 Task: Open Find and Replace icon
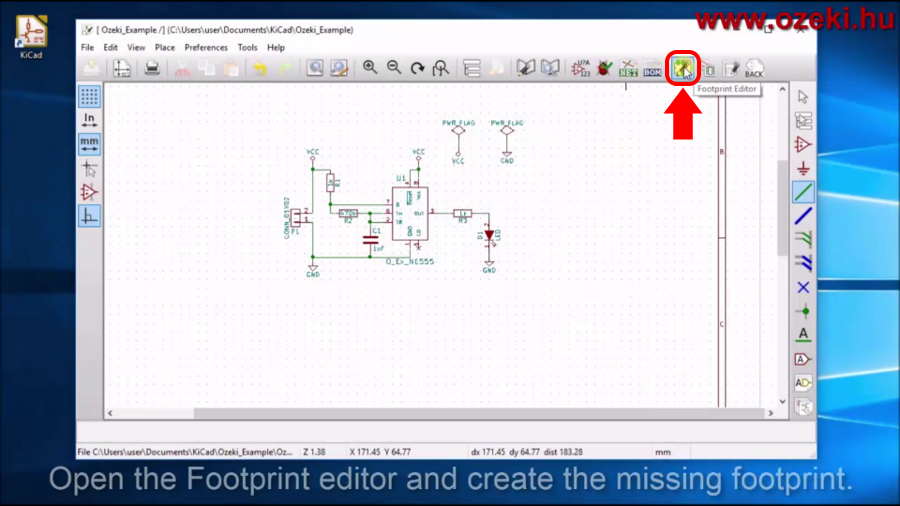(339, 68)
